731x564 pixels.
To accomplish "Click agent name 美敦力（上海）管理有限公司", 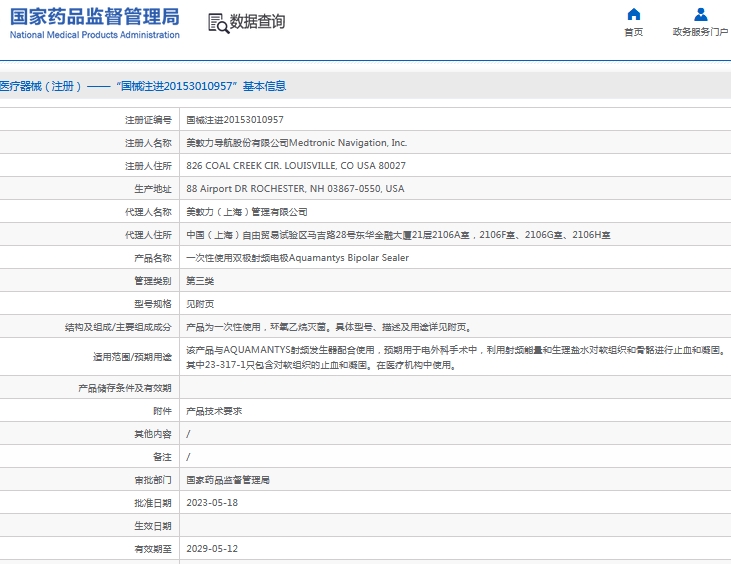I will click(x=247, y=212).
